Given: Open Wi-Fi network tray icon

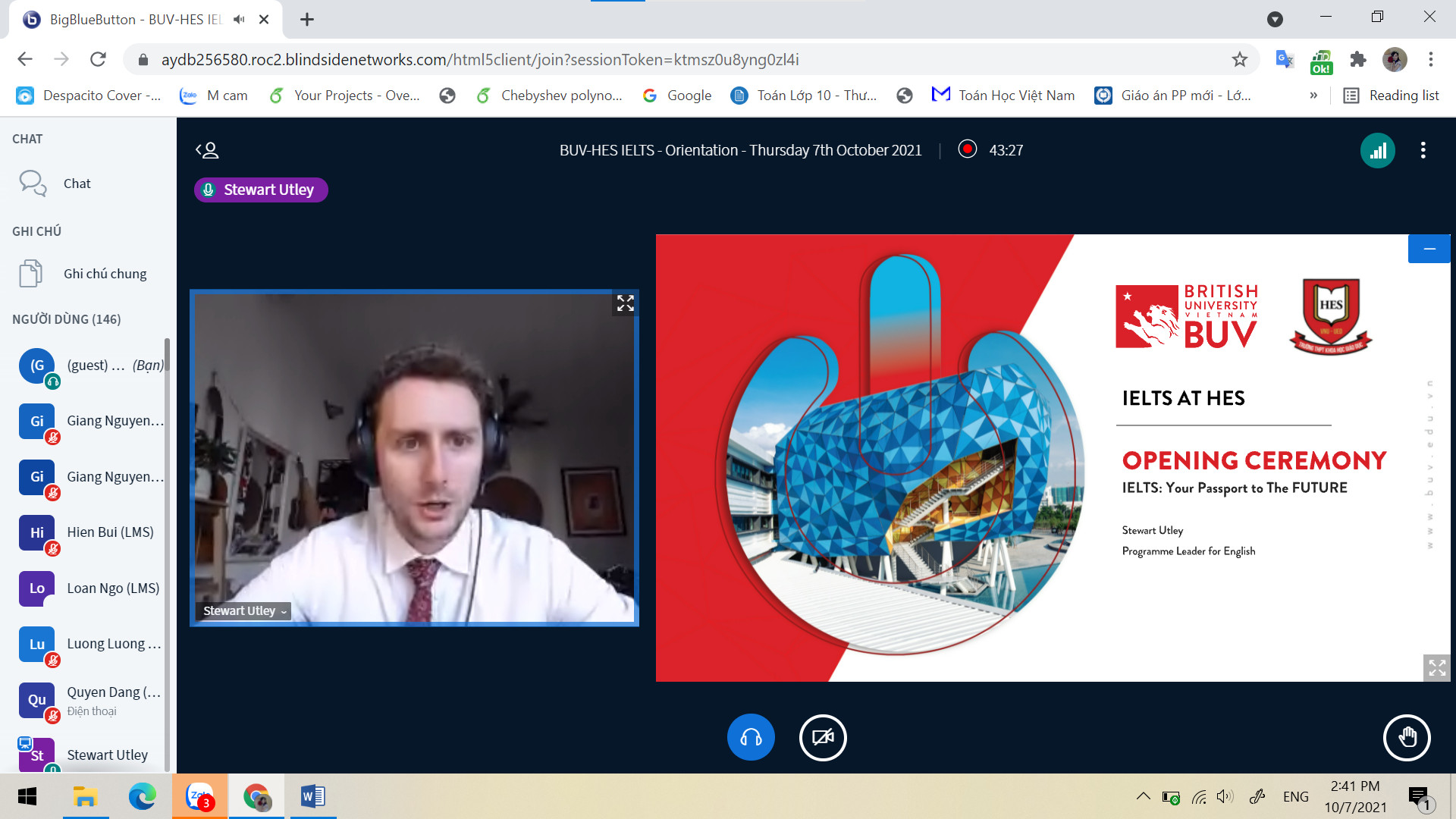Looking at the screenshot, I should pos(1199,796).
